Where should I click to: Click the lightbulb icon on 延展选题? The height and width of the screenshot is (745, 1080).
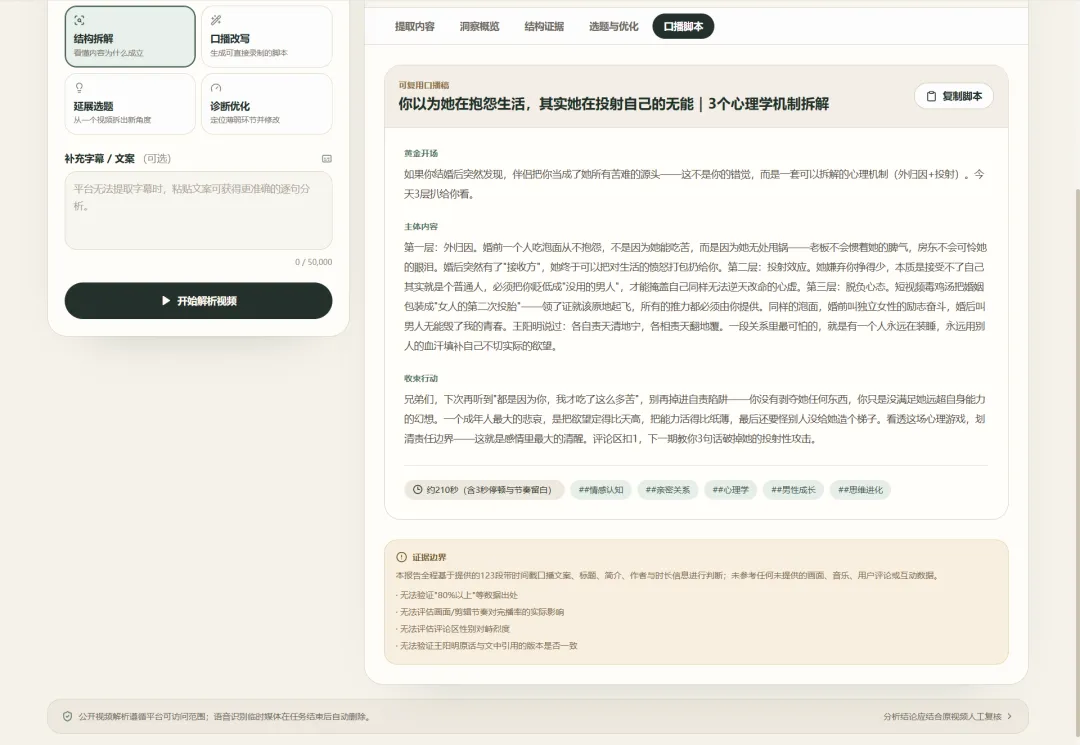[79, 87]
